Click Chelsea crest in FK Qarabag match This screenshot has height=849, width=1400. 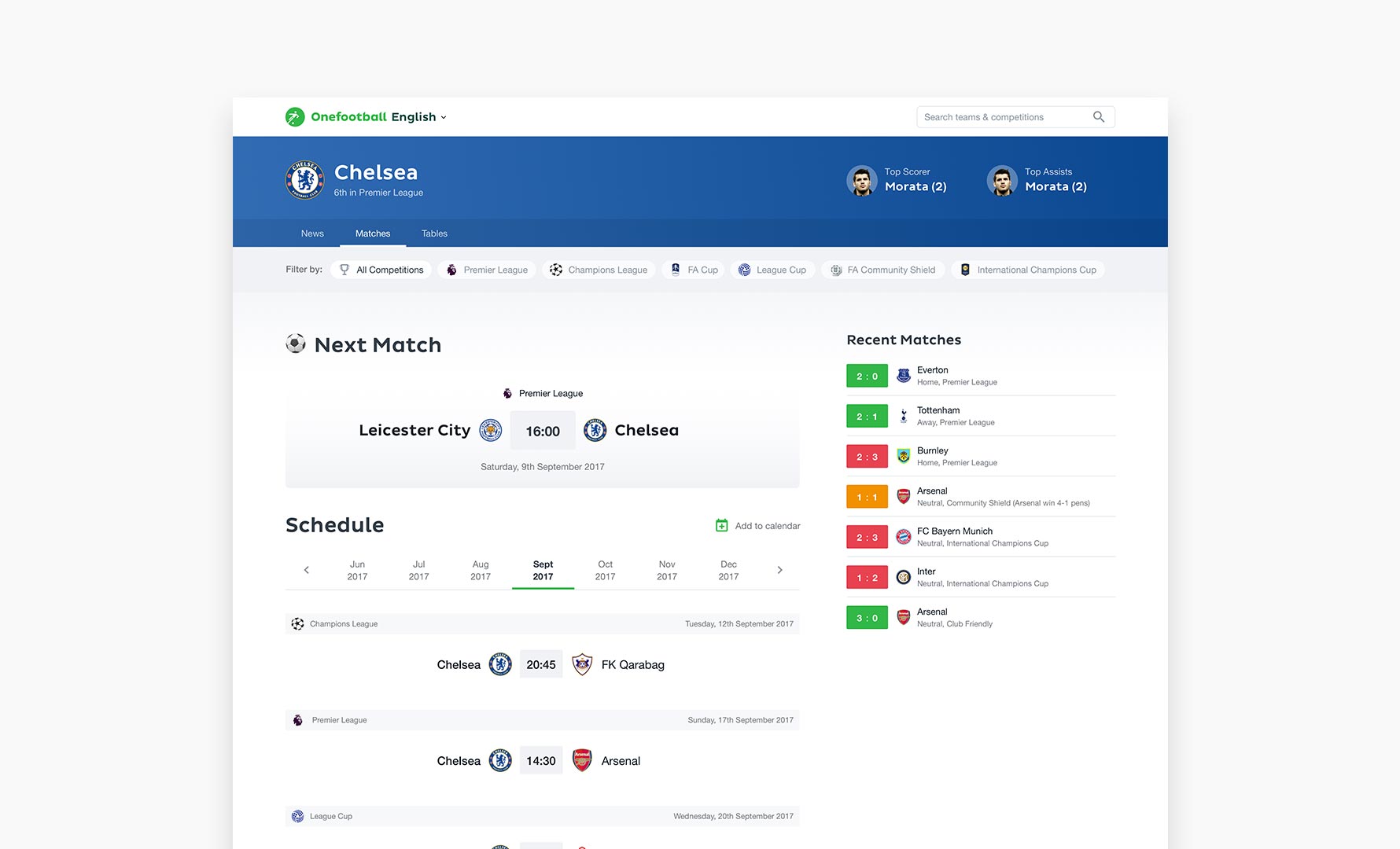point(500,664)
